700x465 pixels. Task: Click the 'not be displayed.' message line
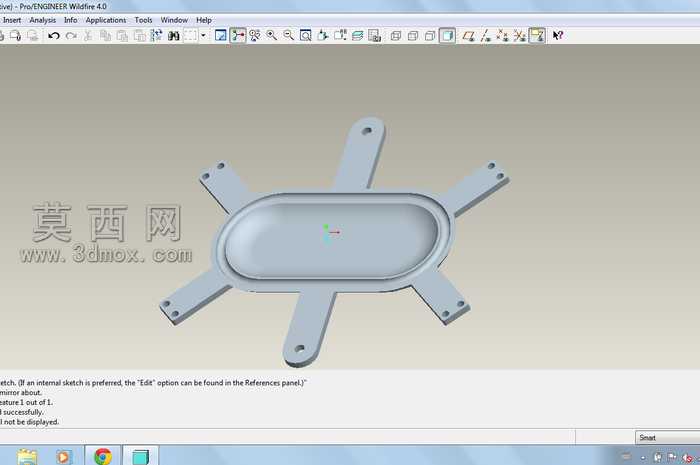click(x=29, y=422)
